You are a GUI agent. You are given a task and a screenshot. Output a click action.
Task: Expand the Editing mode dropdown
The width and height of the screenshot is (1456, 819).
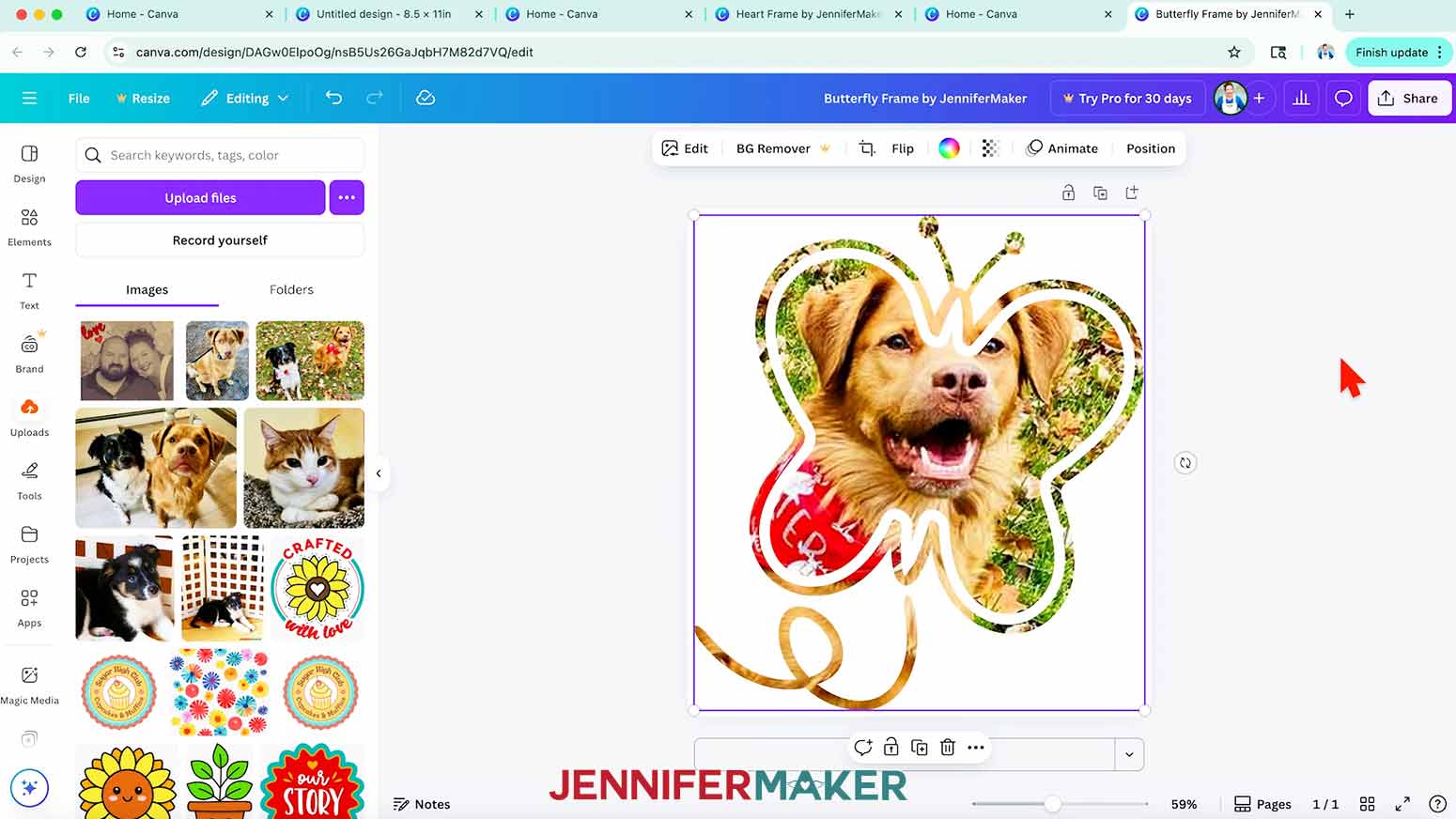tap(244, 98)
